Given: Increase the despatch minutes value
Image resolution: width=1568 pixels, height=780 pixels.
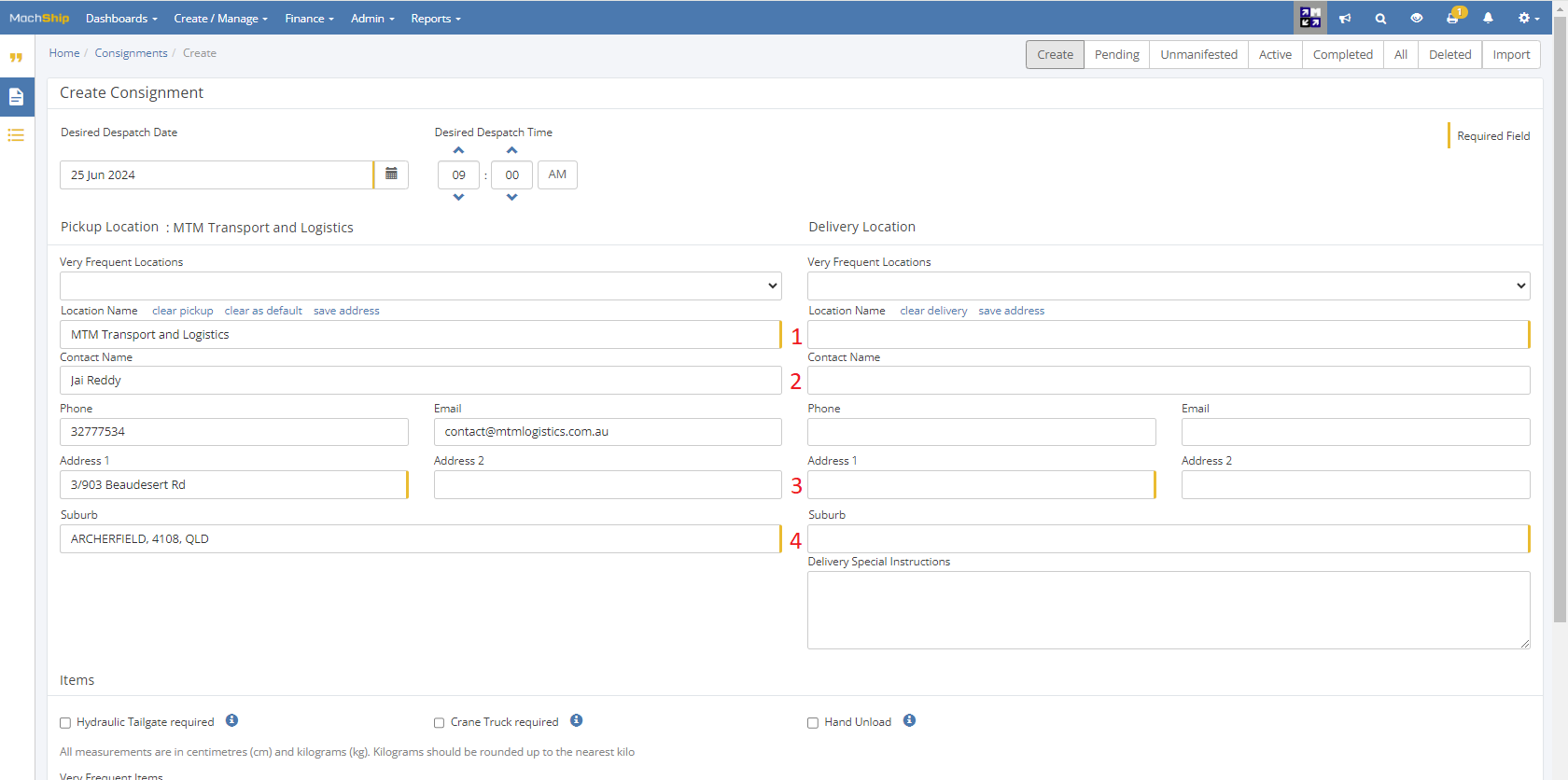Looking at the screenshot, I should 511,150.
